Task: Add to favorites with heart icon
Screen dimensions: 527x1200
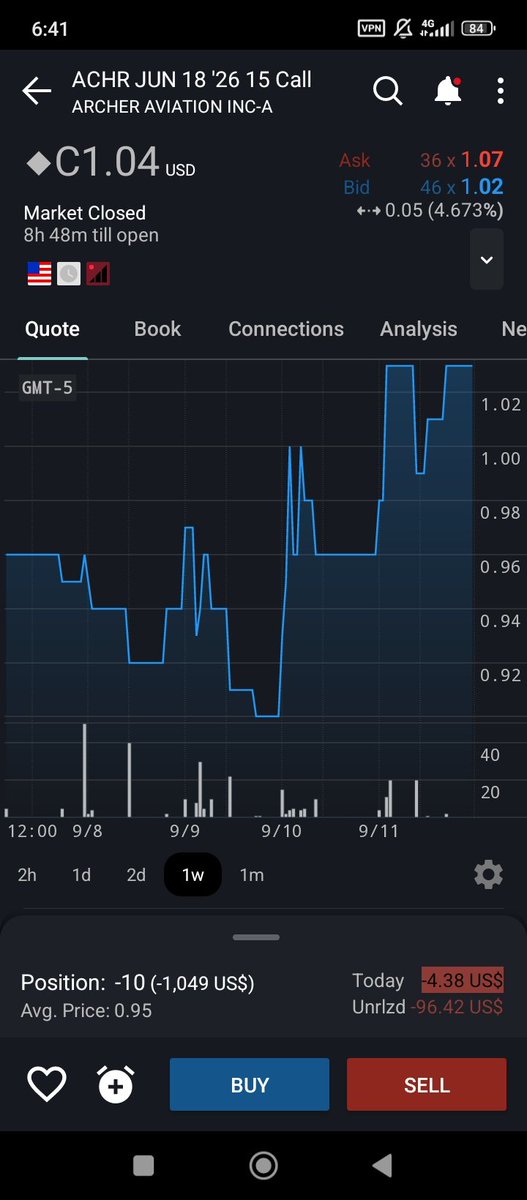Action: click(46, 1084)
